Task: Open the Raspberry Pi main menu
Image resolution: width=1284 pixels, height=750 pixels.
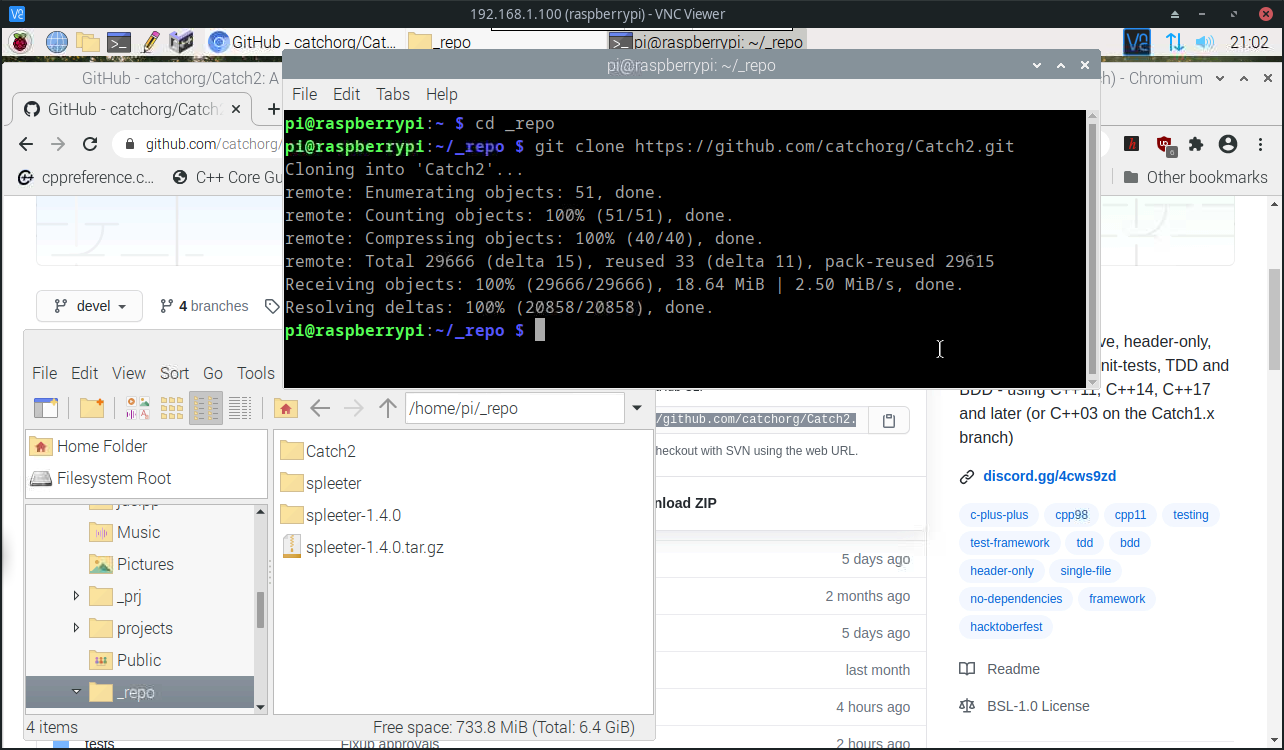Action: click(x=20, y=42)
